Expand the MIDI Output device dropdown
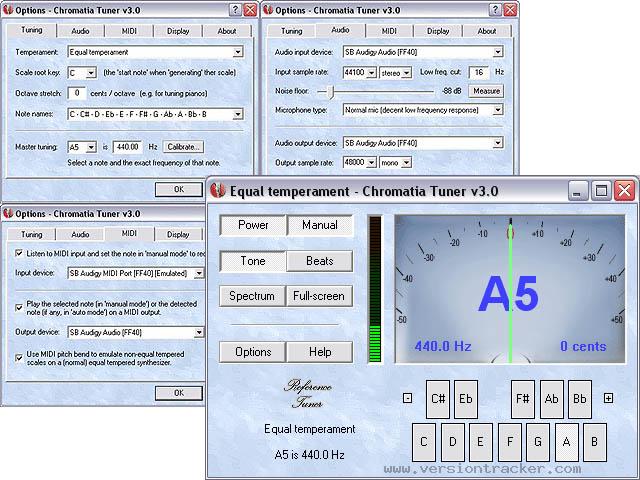The height and width of the screenshot is (480, 640). click(x=198, y=332)
